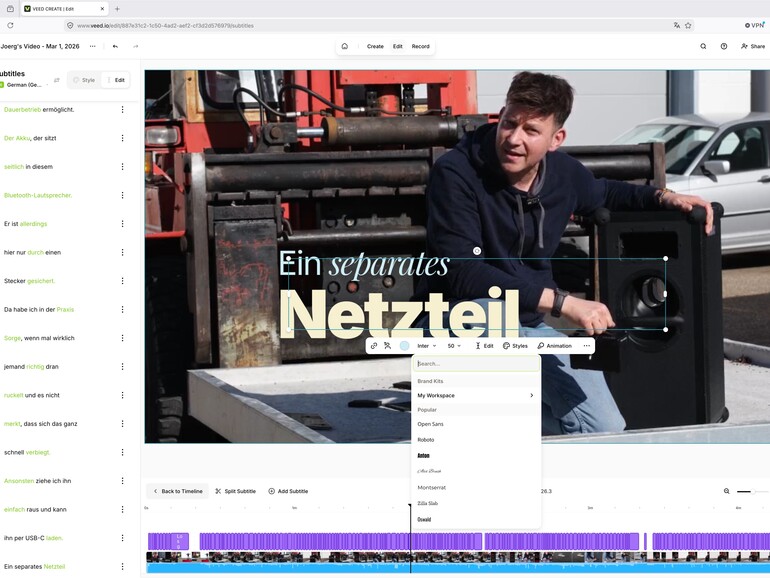
Task: Open the font size 50 dropdown
Action: [454, 346]
